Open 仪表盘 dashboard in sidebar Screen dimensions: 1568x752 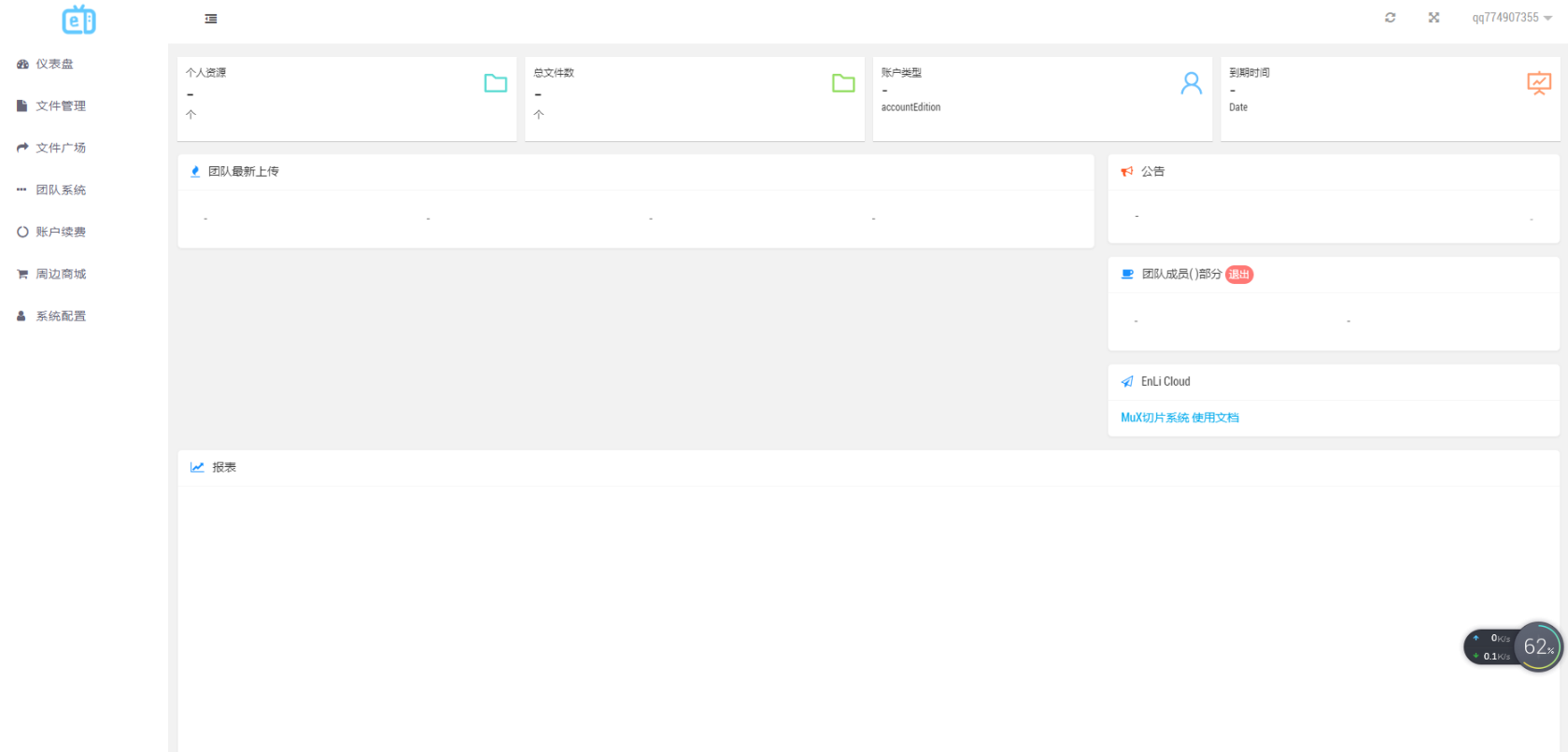click(x=54, y=64)
